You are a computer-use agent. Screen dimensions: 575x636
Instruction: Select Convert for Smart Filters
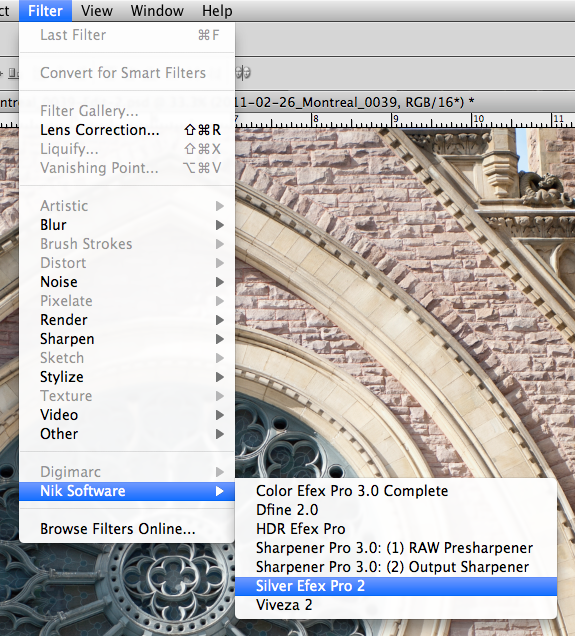pos(127,73)
